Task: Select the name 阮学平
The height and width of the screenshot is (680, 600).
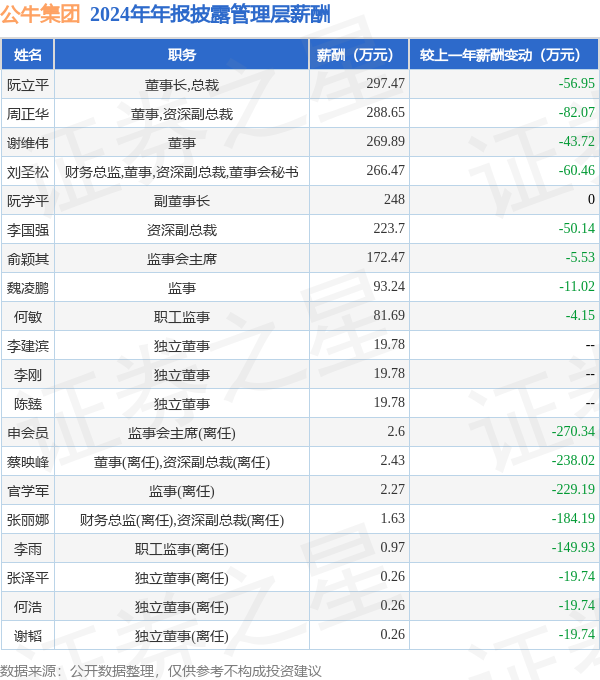Action: (x=28, y=201)
